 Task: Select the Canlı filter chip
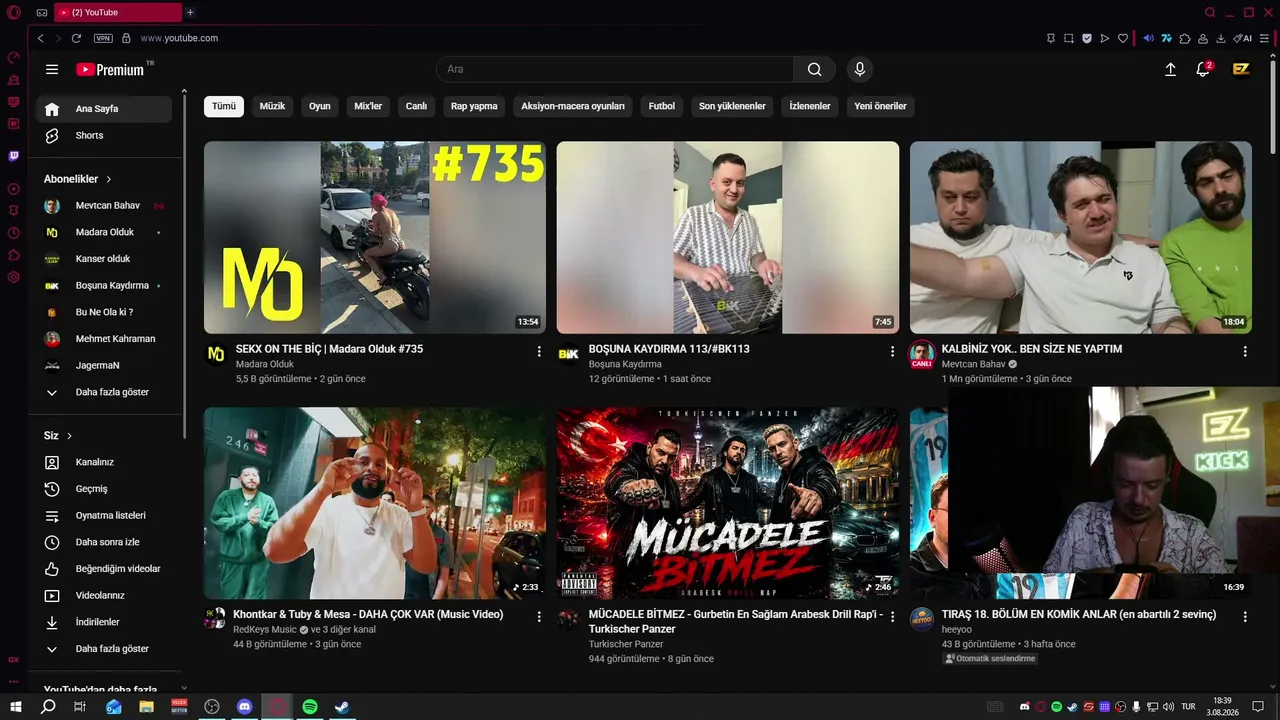(416, 106)
